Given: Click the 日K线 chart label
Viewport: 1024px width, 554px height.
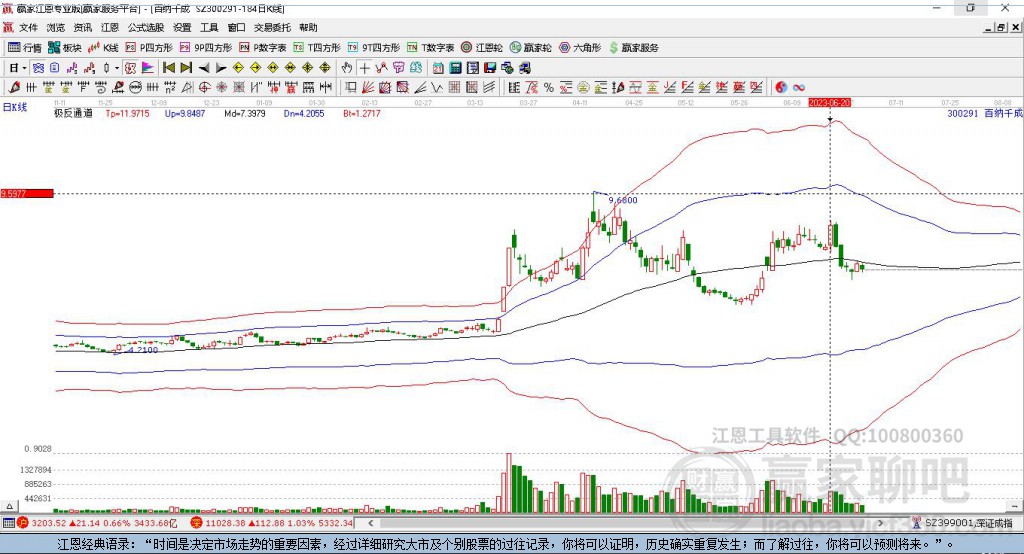Looking at the screenshot, I should 15,107.
